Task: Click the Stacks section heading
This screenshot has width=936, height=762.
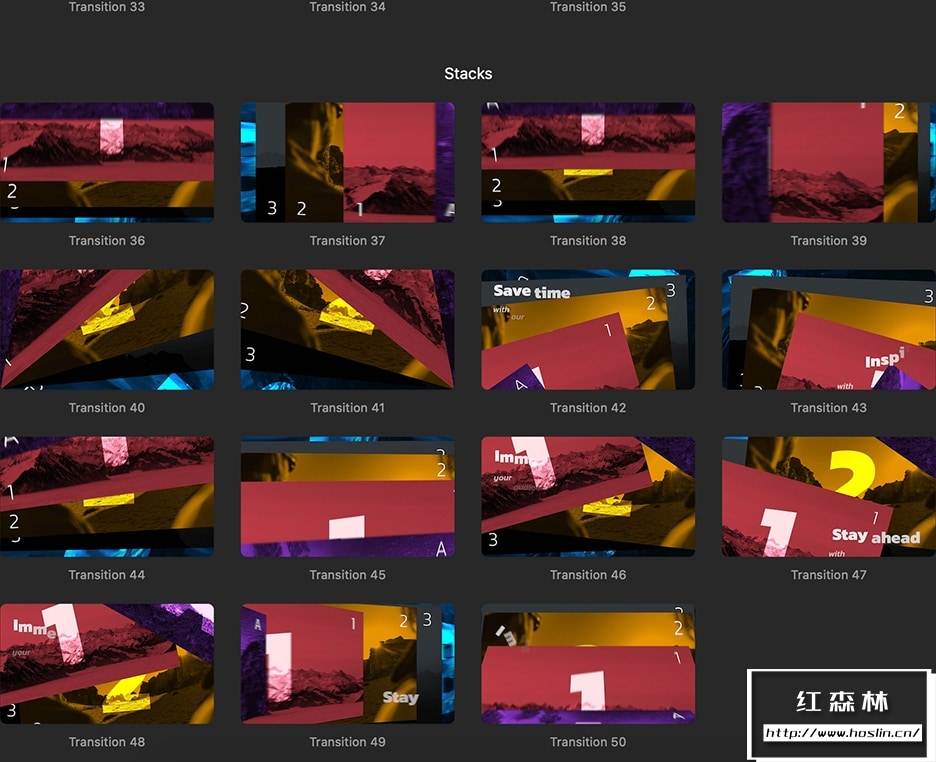Action: click(x=468, y=73)
